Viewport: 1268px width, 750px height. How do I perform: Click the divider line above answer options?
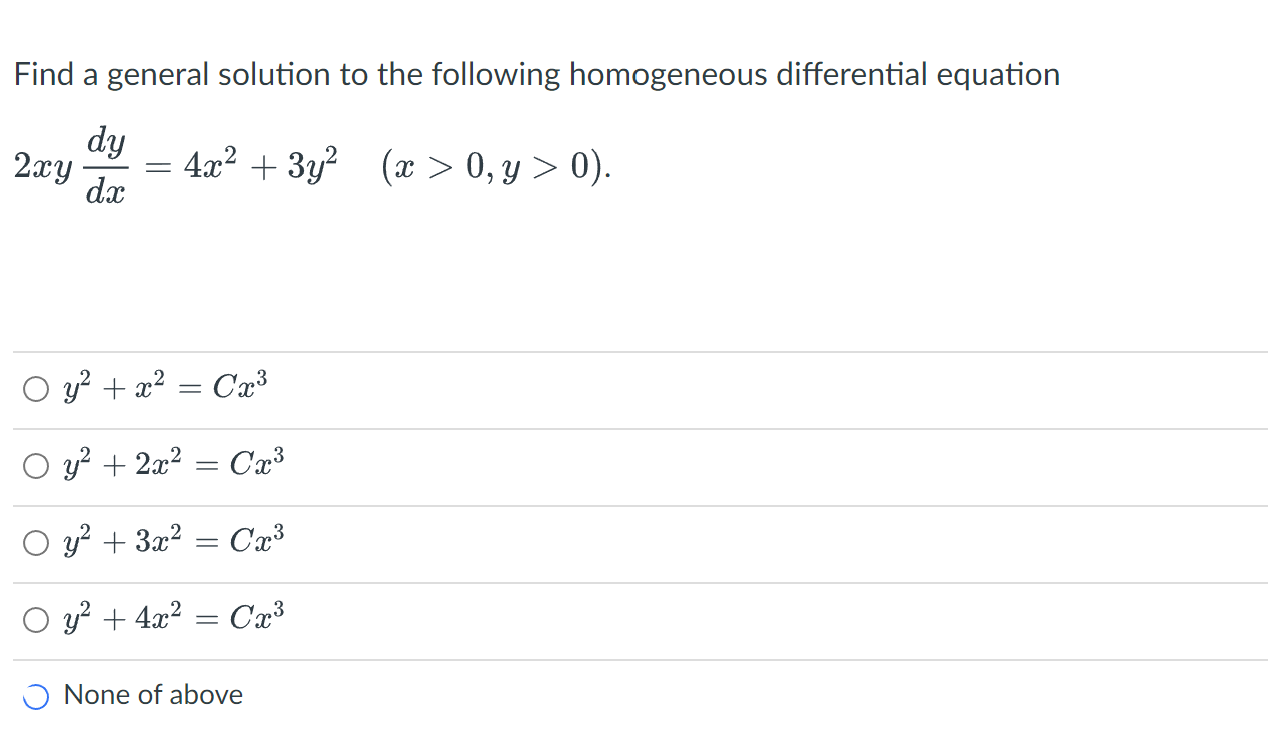coord(634,351)
